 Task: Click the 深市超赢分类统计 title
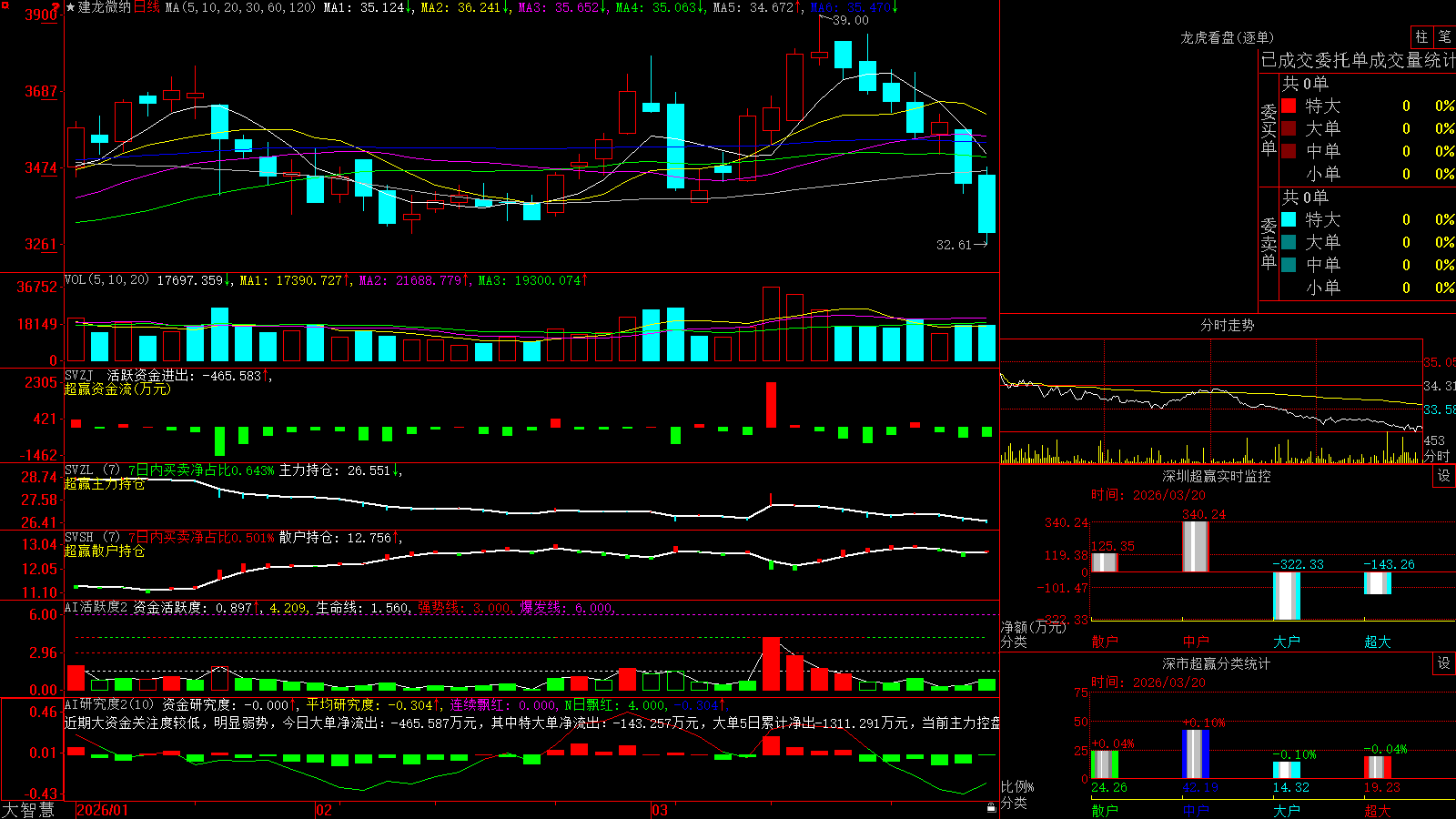[x=1216, y=663]
